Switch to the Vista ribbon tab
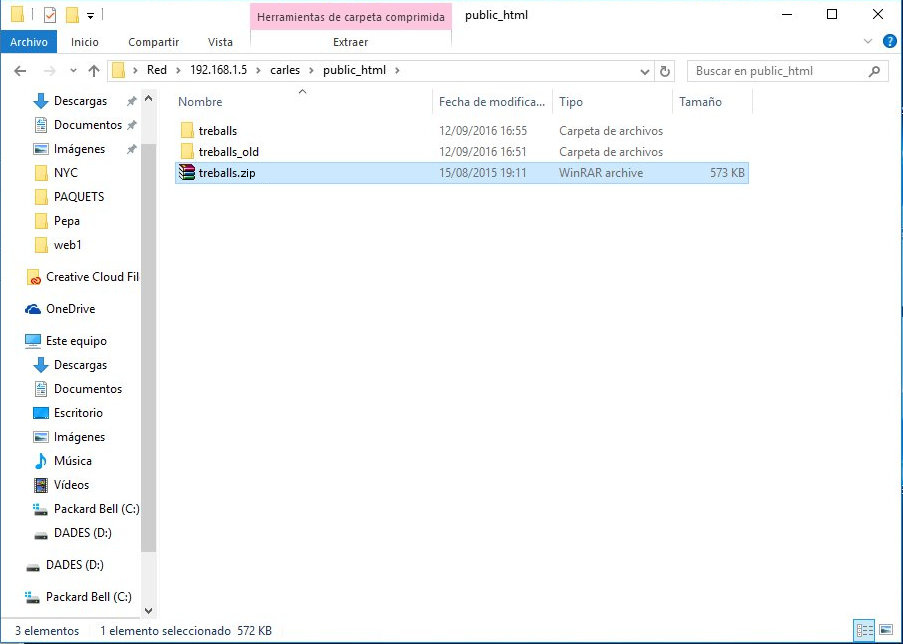 pos(220,42)
